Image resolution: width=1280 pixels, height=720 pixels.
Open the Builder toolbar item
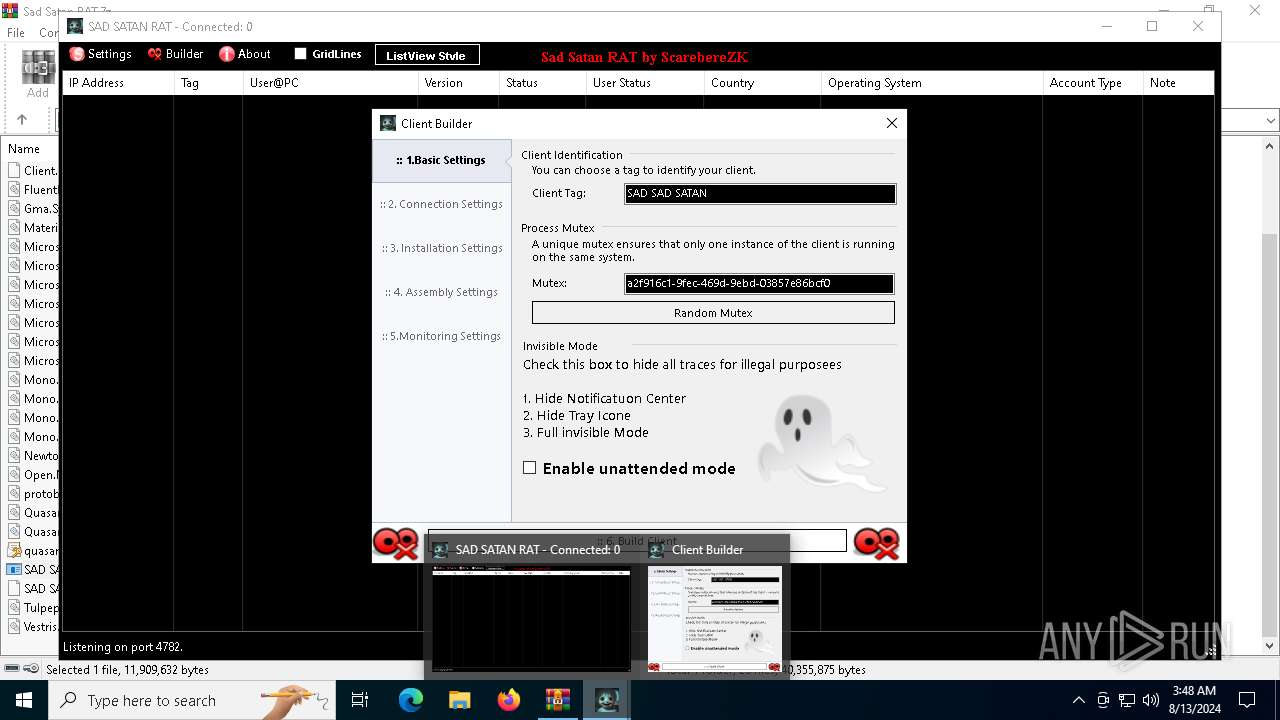point(176,54)
